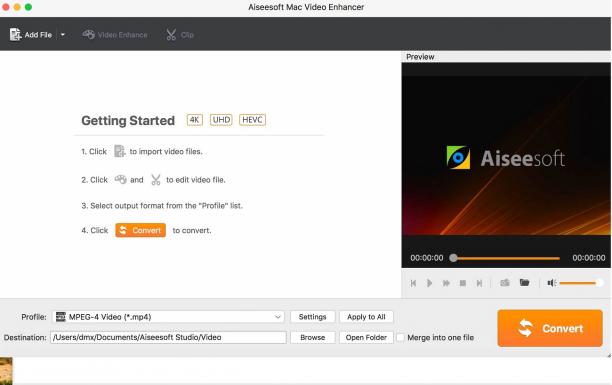Screen dimensions: 612x385
Task: Click the preview progress slider handle
Action: (x=453, y=258)
